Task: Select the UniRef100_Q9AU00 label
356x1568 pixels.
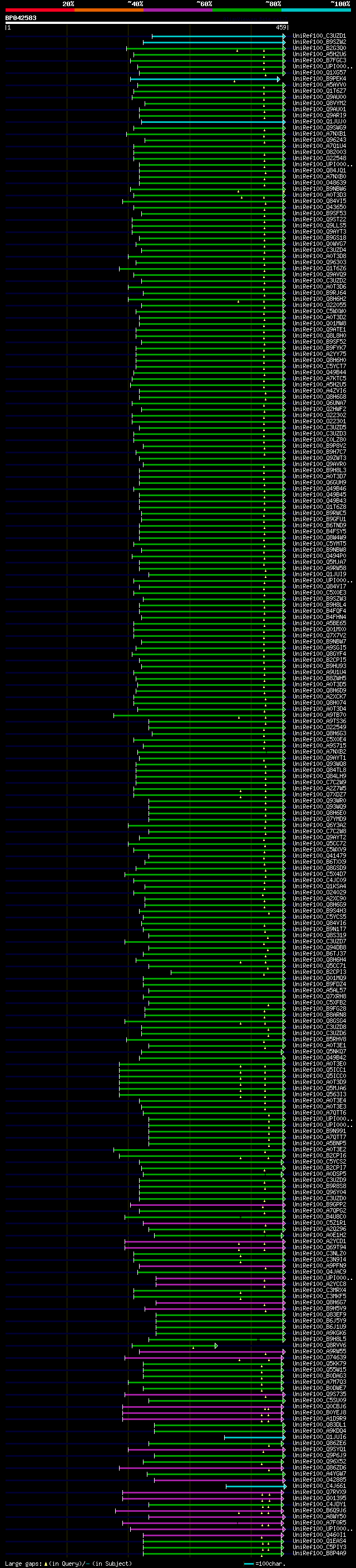Action: pos(319,97)
